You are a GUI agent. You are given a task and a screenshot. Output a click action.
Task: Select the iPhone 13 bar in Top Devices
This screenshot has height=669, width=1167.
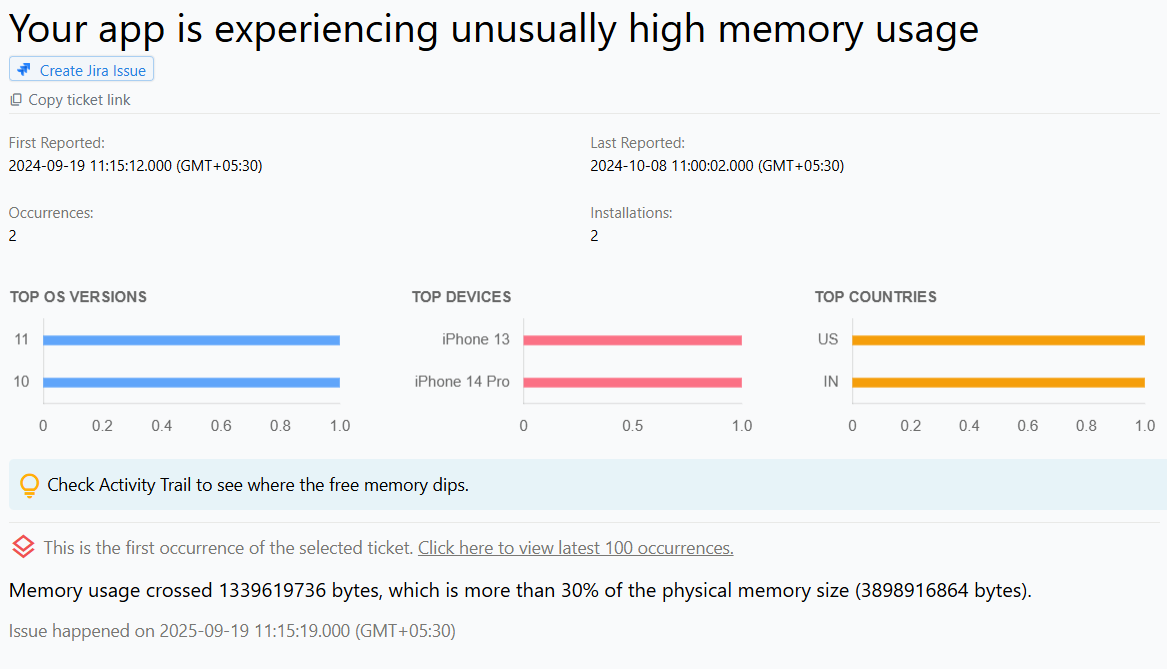[632, 339]
